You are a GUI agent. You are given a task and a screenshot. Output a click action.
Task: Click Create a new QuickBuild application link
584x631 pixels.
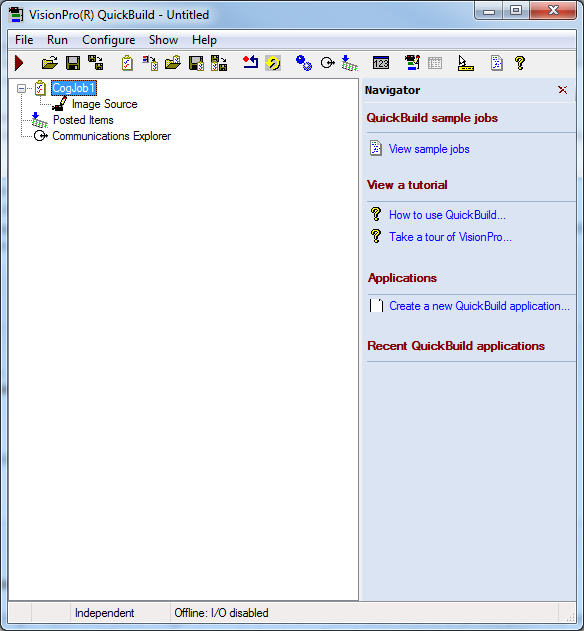[x=479, y=306]
